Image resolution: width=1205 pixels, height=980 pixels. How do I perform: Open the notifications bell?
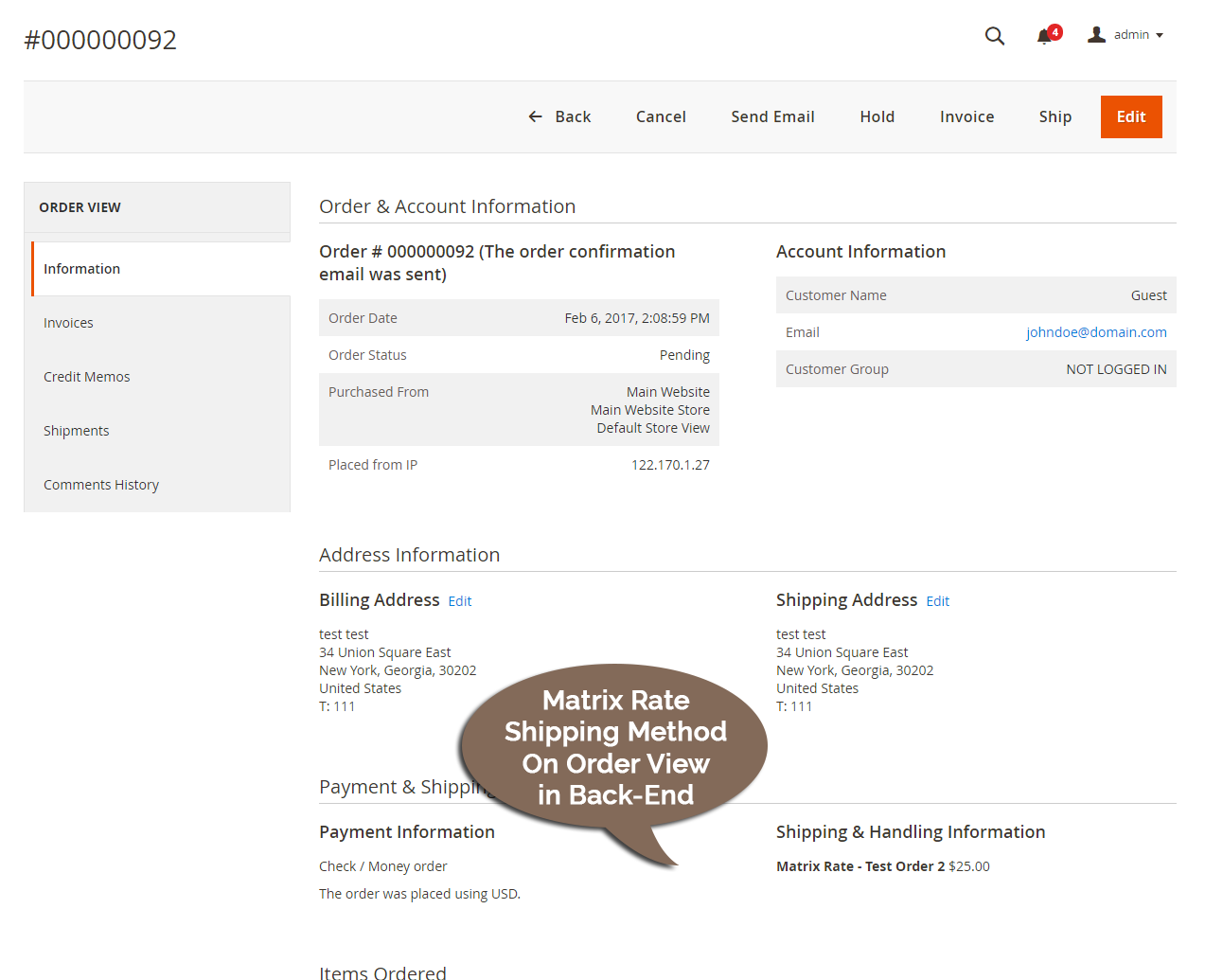click(x=1044, y=36)
